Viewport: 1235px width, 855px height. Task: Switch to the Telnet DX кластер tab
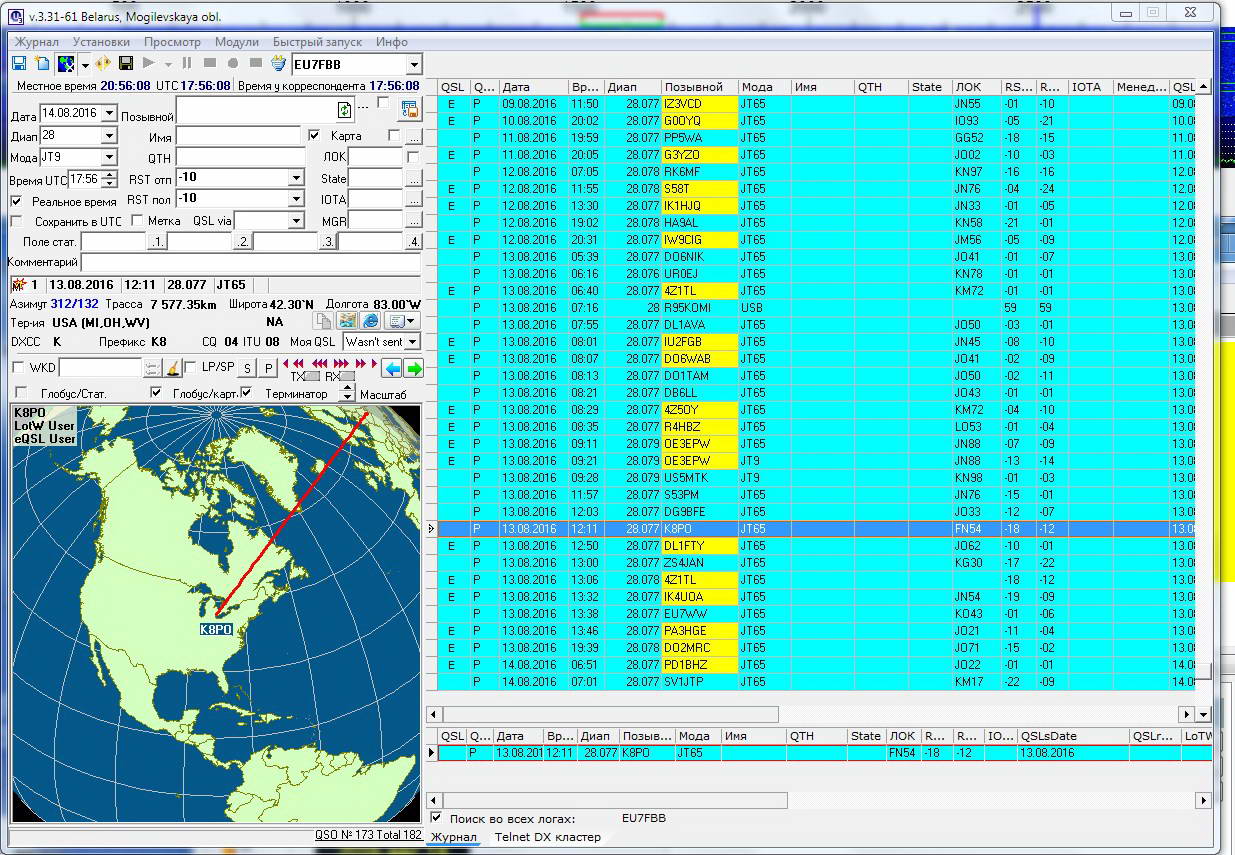tap(548, 837)
